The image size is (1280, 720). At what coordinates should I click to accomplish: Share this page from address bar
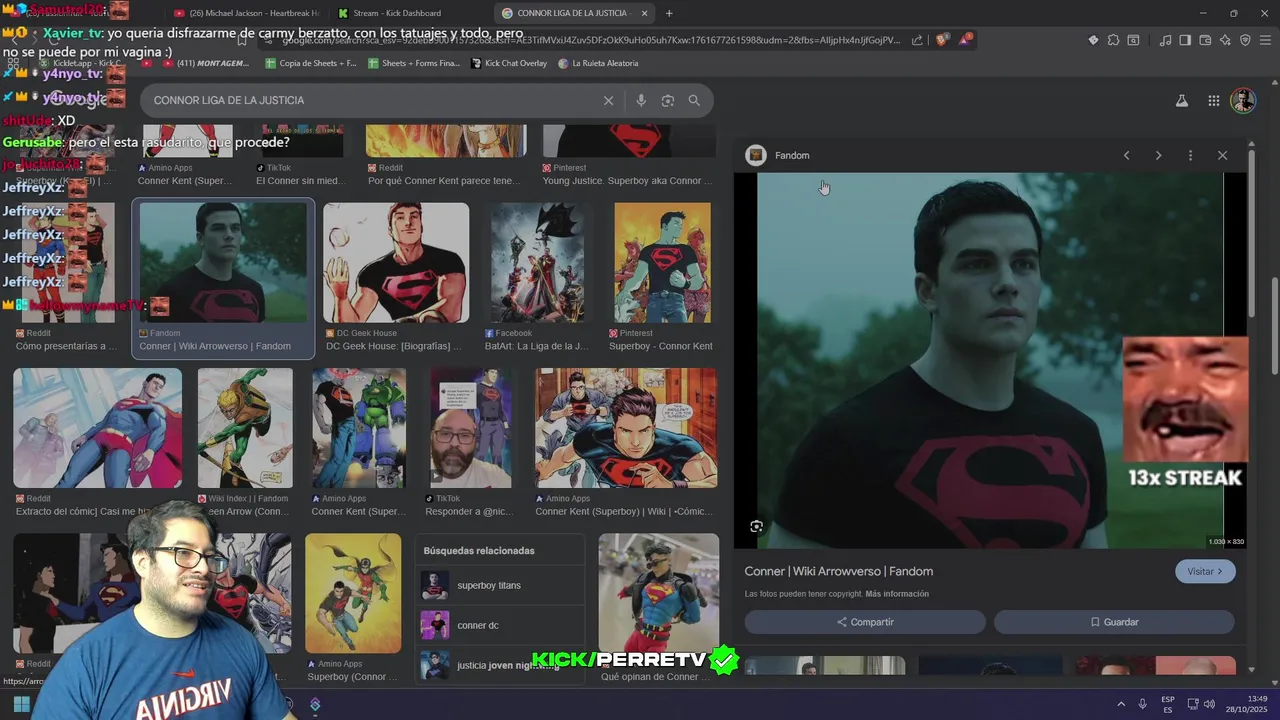click(x=917, y=40)
